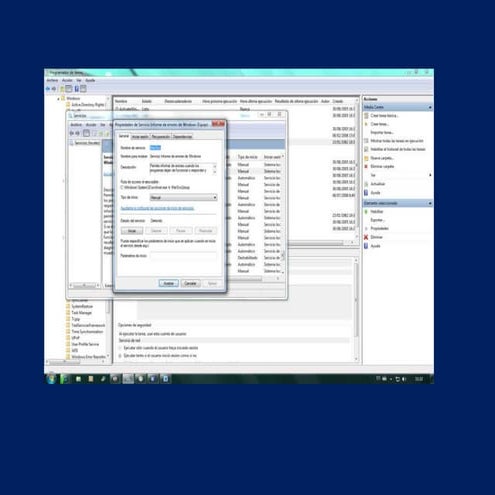This screenshot has height=495, width=495.
Task: Select 'Windows Error Reporting' folder in tree
Action: click(89, 357)
